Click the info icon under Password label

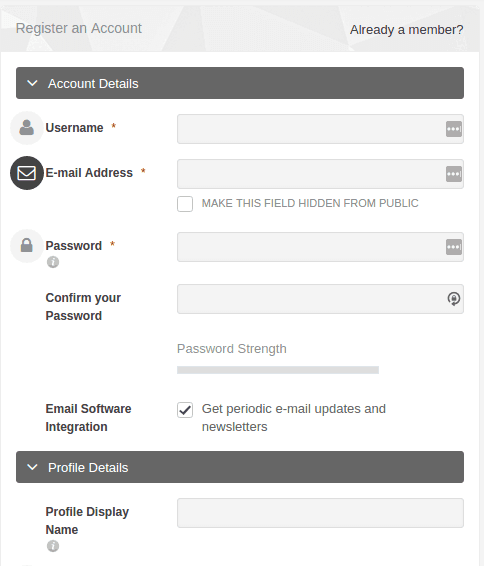pos(53,262)
